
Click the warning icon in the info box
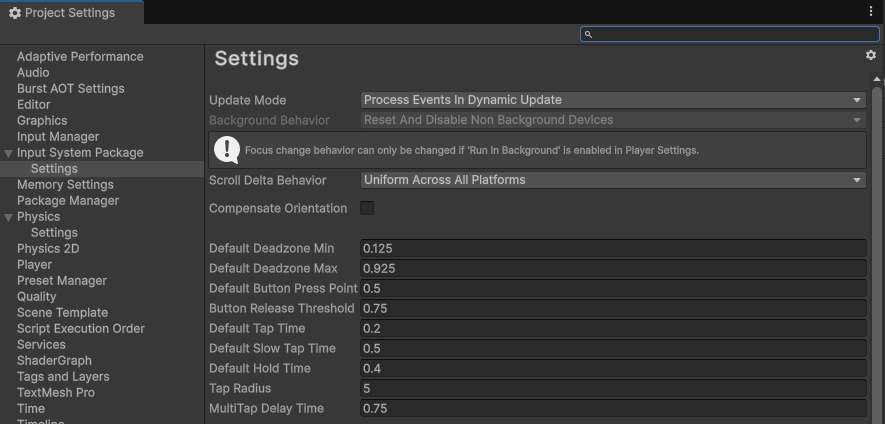(x=228, y=150)
